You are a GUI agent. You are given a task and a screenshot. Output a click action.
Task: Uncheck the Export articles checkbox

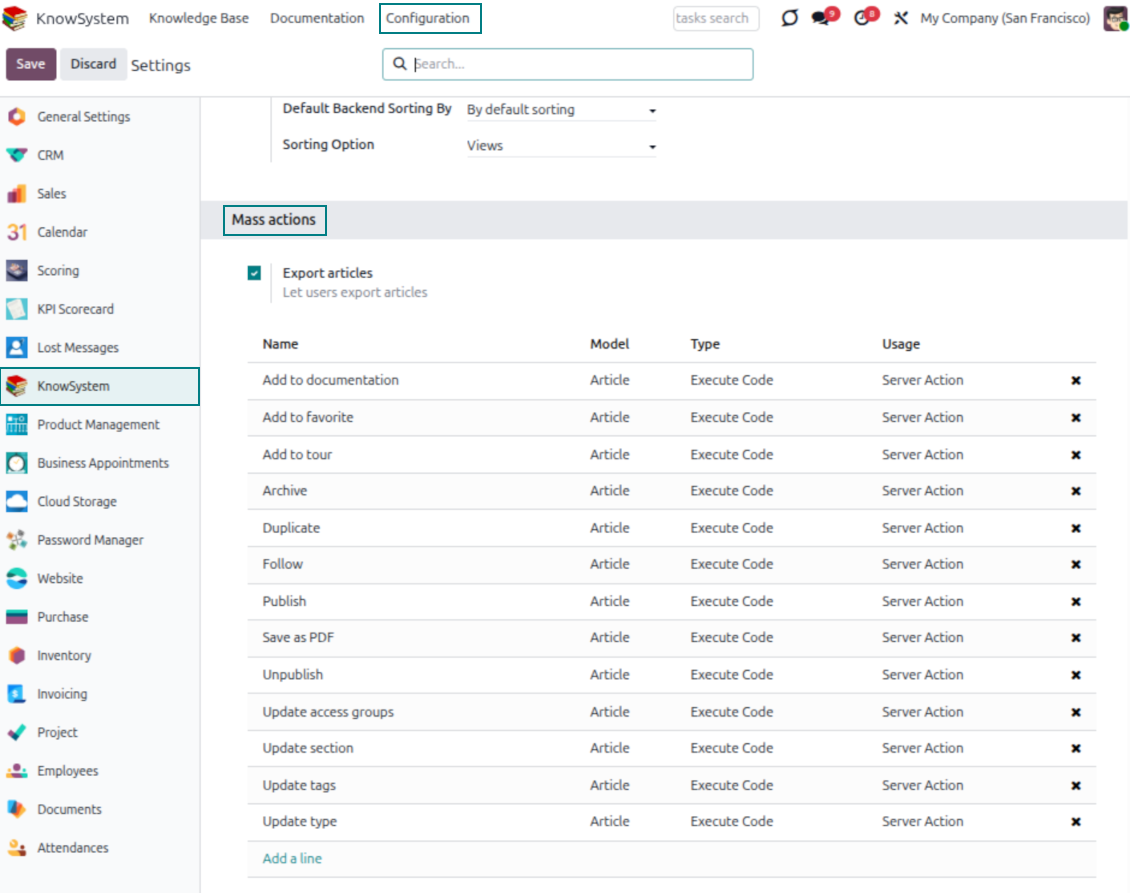click(x=254, y=273)
